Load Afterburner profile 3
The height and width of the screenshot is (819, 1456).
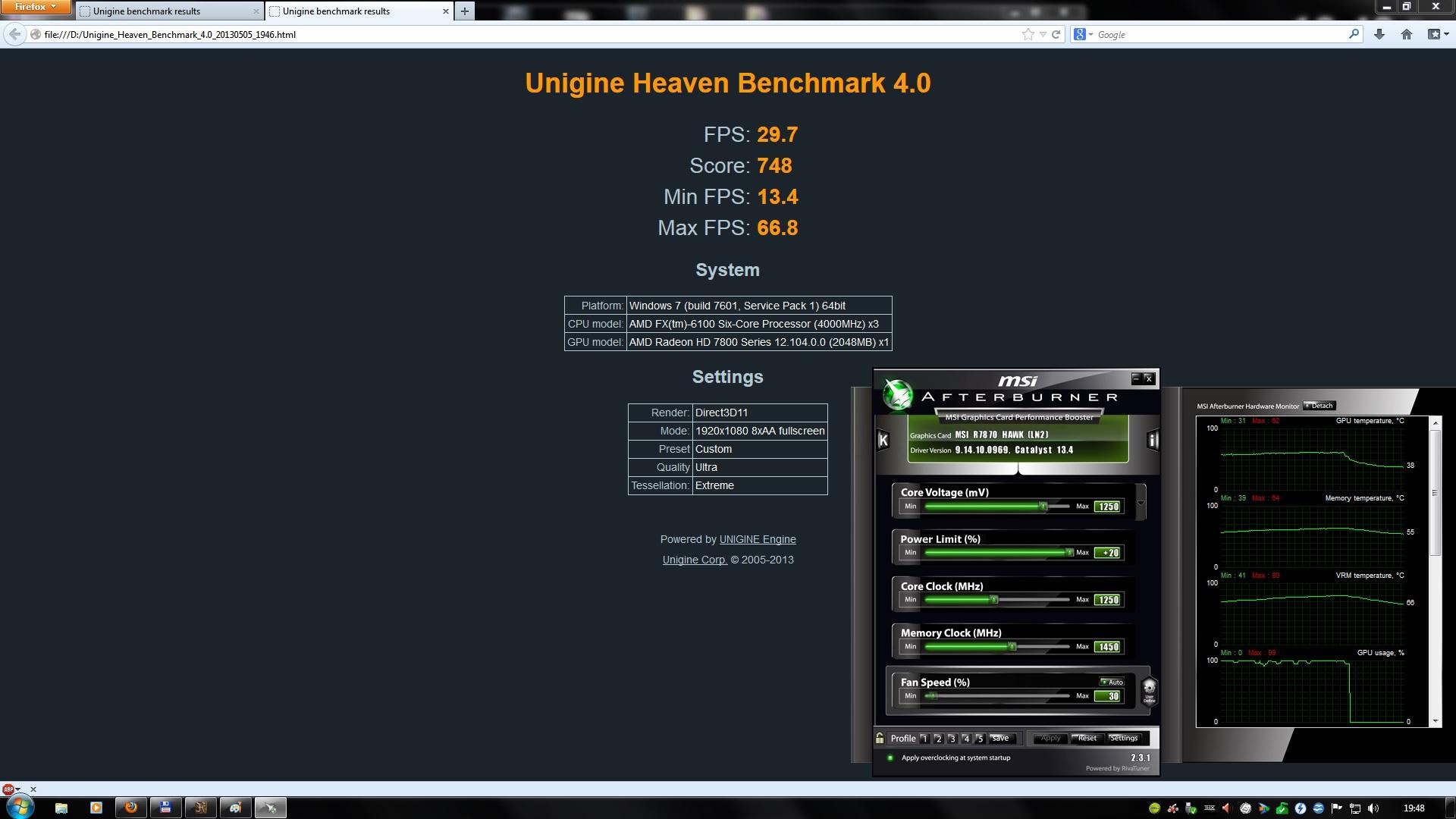(952, 738)
